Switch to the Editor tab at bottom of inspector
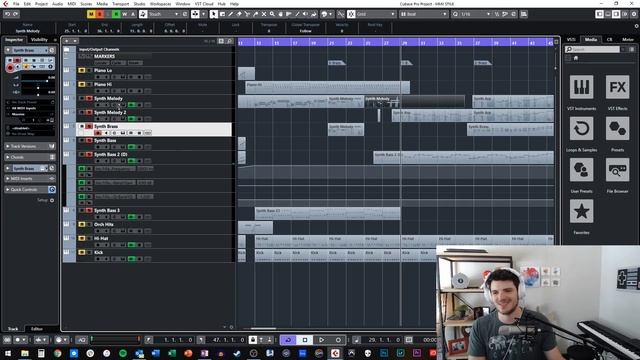Screen dimensions: 640x360 click(37, 329)
